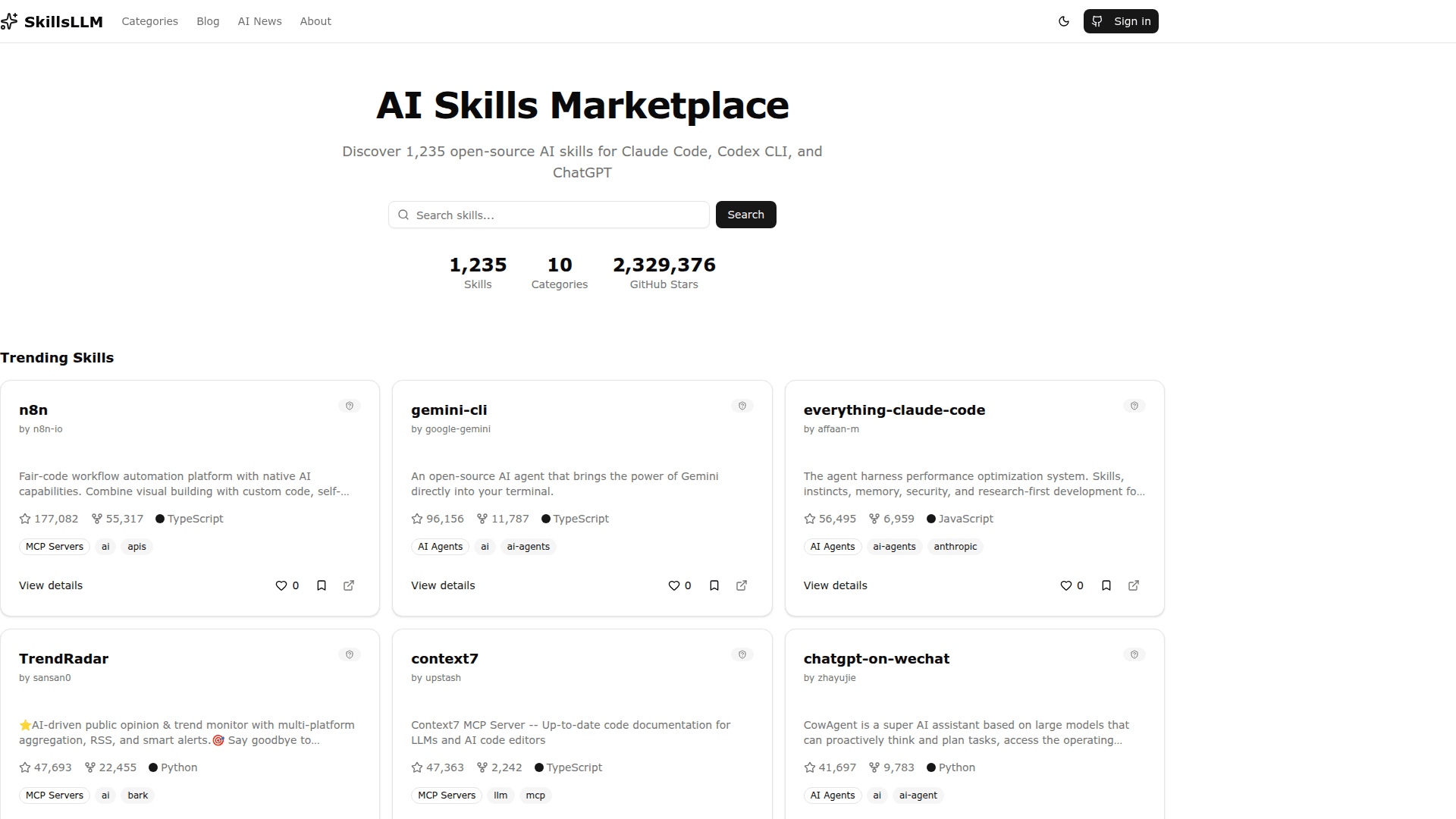Sign in with GitHub
This screenshot has width=1456, height=819.
[x=1121, y=21]
